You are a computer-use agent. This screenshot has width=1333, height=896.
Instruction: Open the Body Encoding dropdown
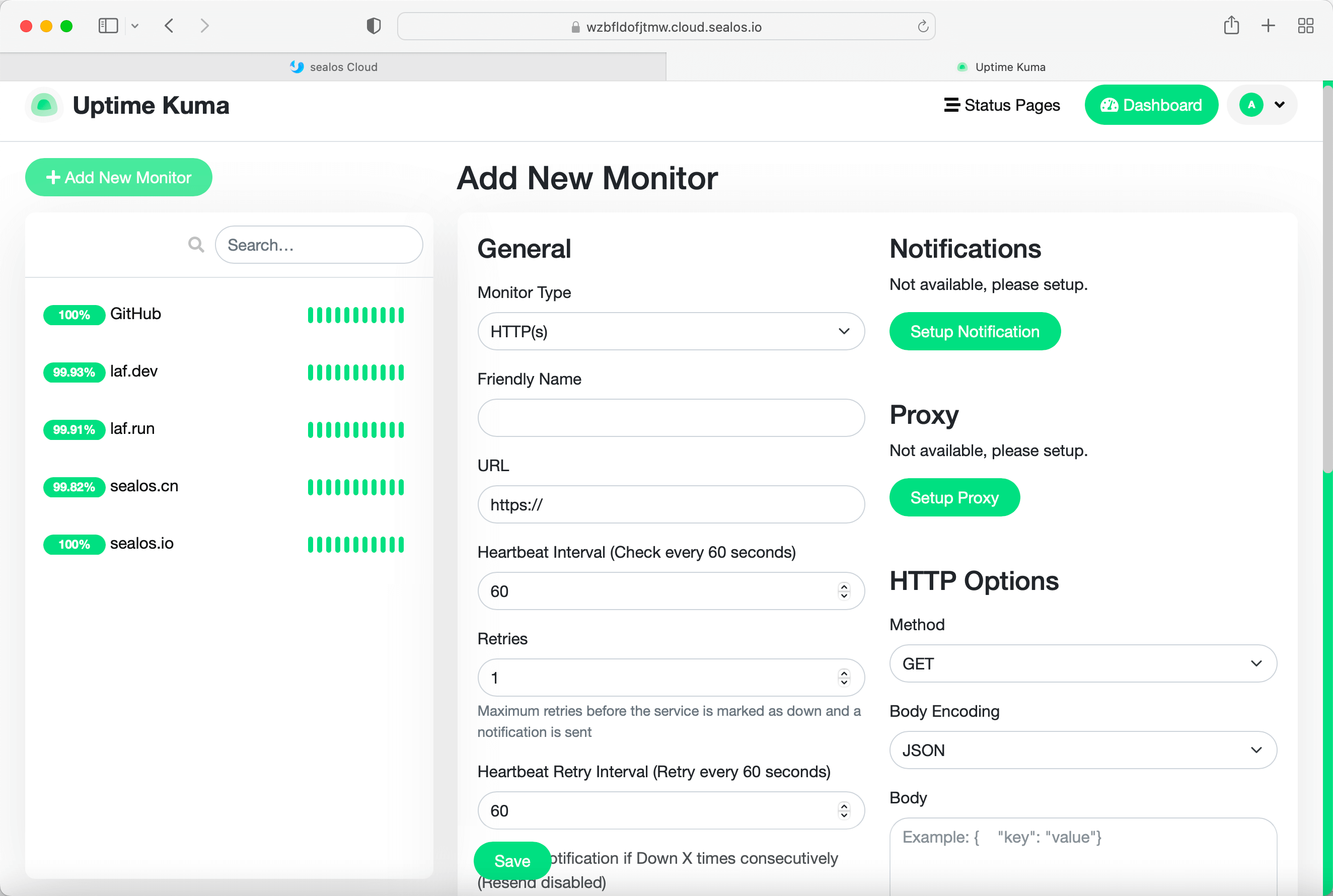(x=1083, y=751)
